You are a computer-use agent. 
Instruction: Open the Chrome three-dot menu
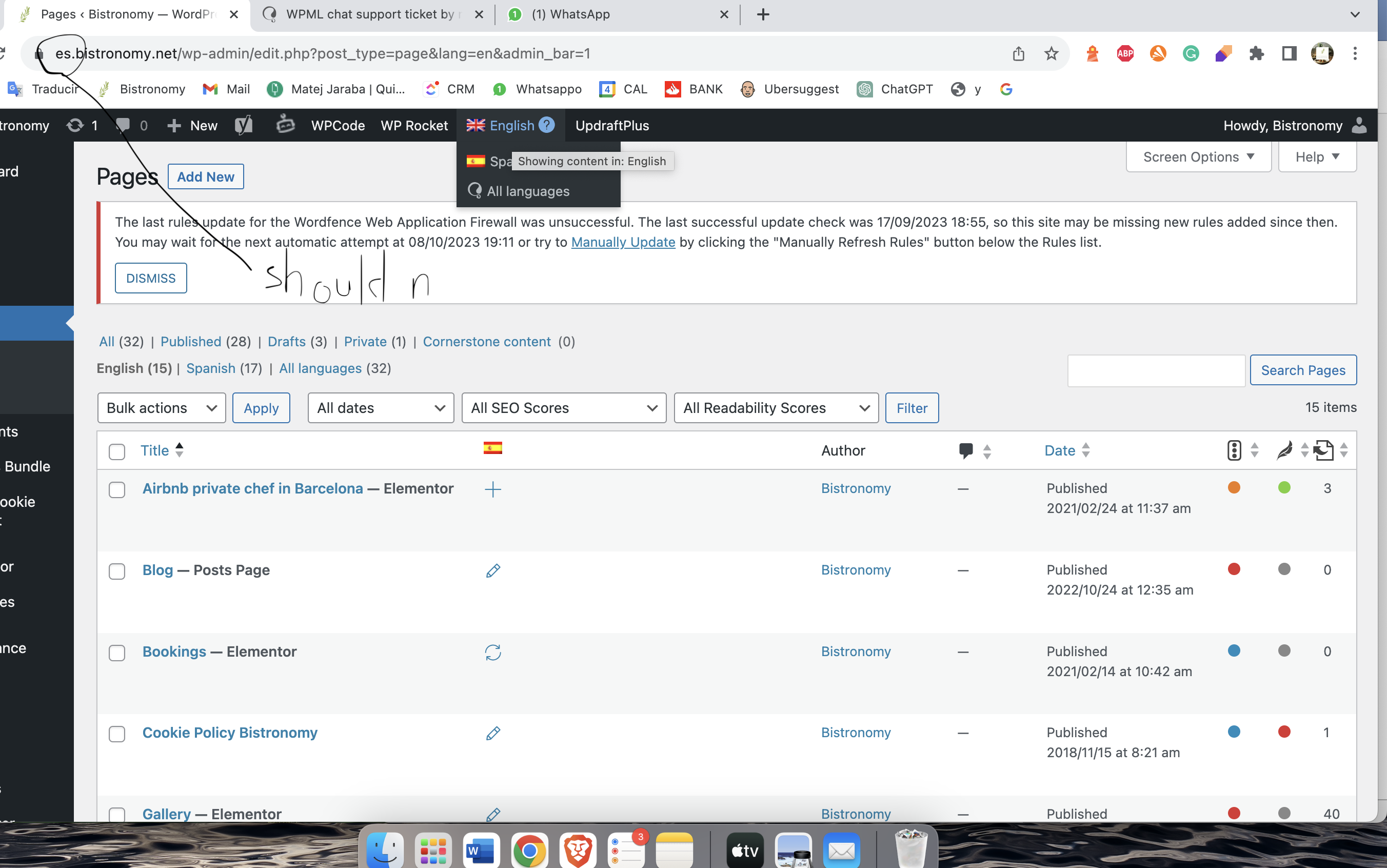[1355, 53]
